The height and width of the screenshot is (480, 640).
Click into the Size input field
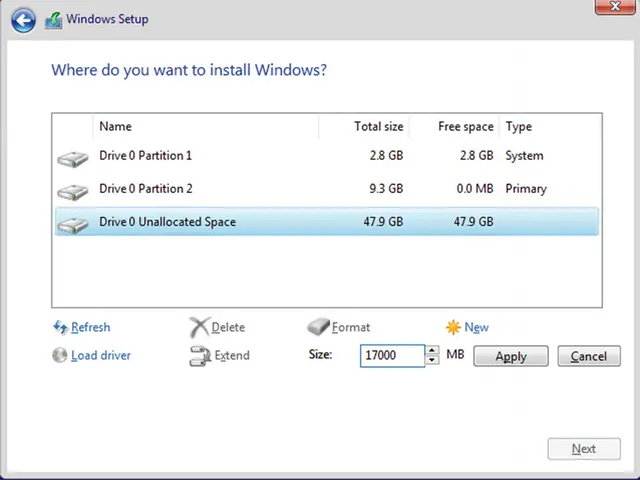pyautogui.click(x=391, y=355)
